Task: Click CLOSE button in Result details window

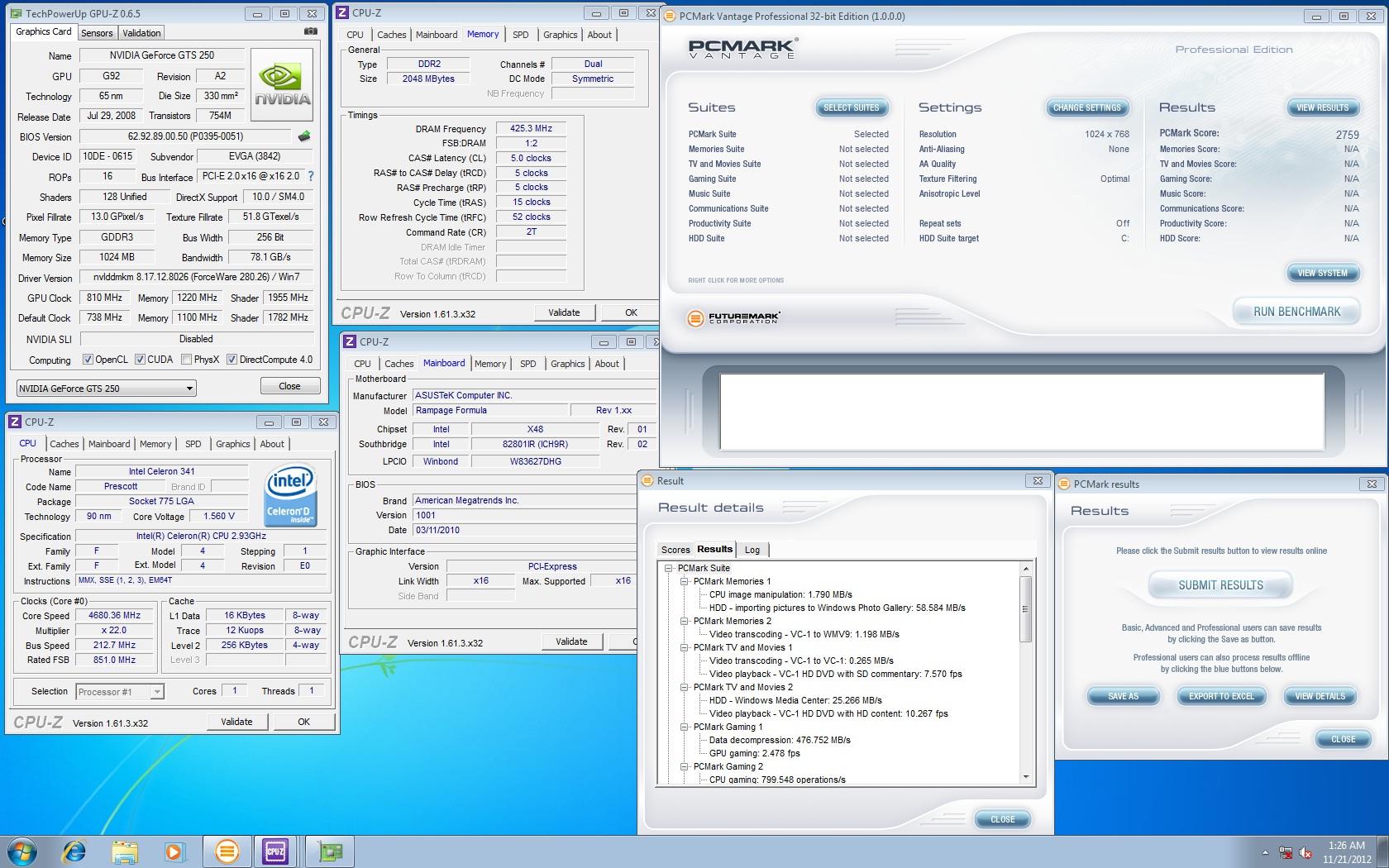Action: (x=1002, y=819)
